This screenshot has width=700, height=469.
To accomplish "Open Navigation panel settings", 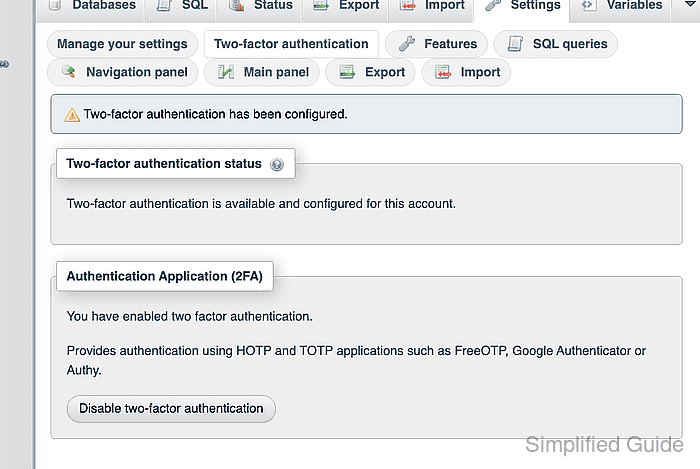I will click(122, 72).
